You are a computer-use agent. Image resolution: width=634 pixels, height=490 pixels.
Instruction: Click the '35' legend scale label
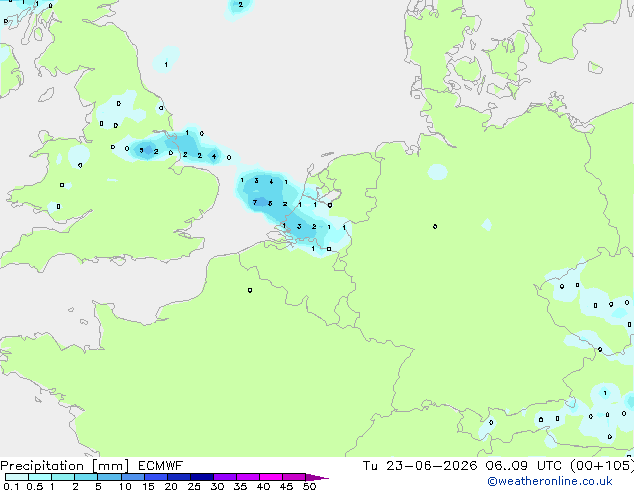240,486
